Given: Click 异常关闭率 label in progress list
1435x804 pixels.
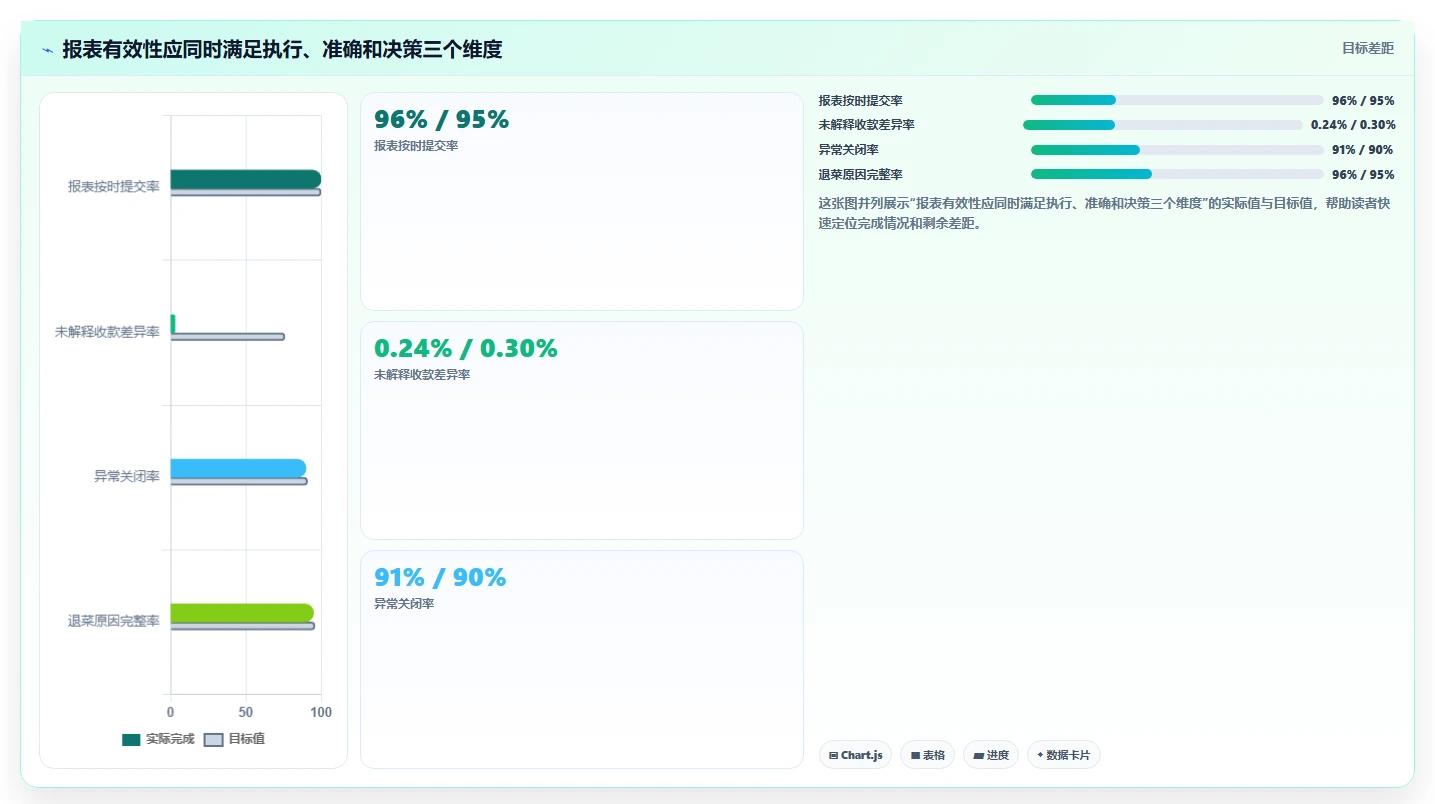Looking at the screenshot, I should click(849, 150).
